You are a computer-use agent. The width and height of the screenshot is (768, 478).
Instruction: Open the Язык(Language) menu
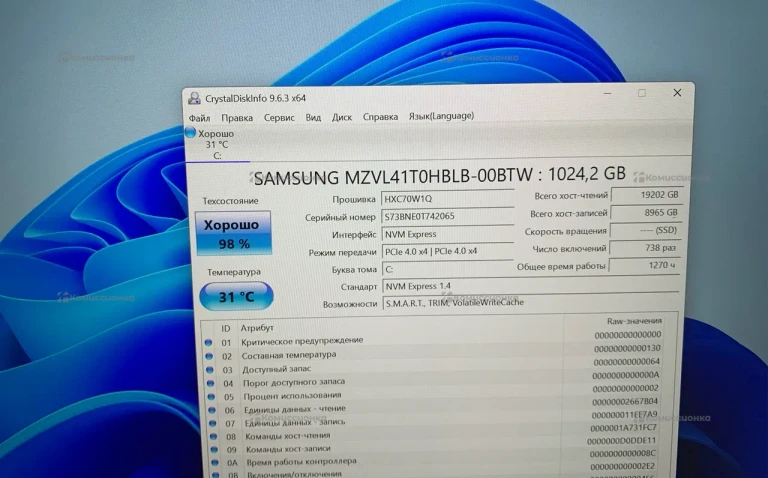(x=441, y=116)
